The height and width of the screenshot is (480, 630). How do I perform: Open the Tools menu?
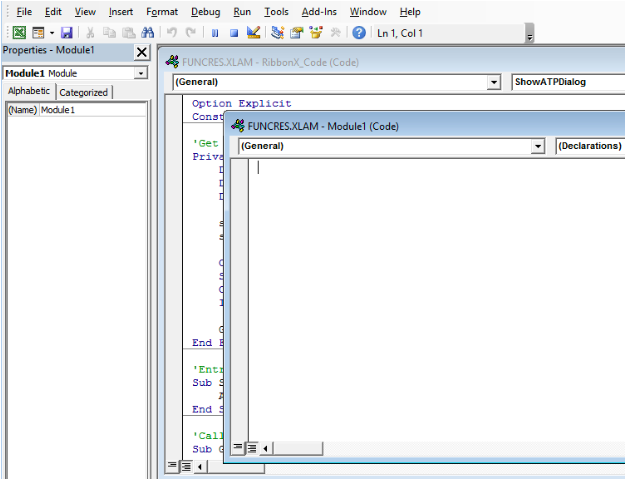tap(276, 12)
